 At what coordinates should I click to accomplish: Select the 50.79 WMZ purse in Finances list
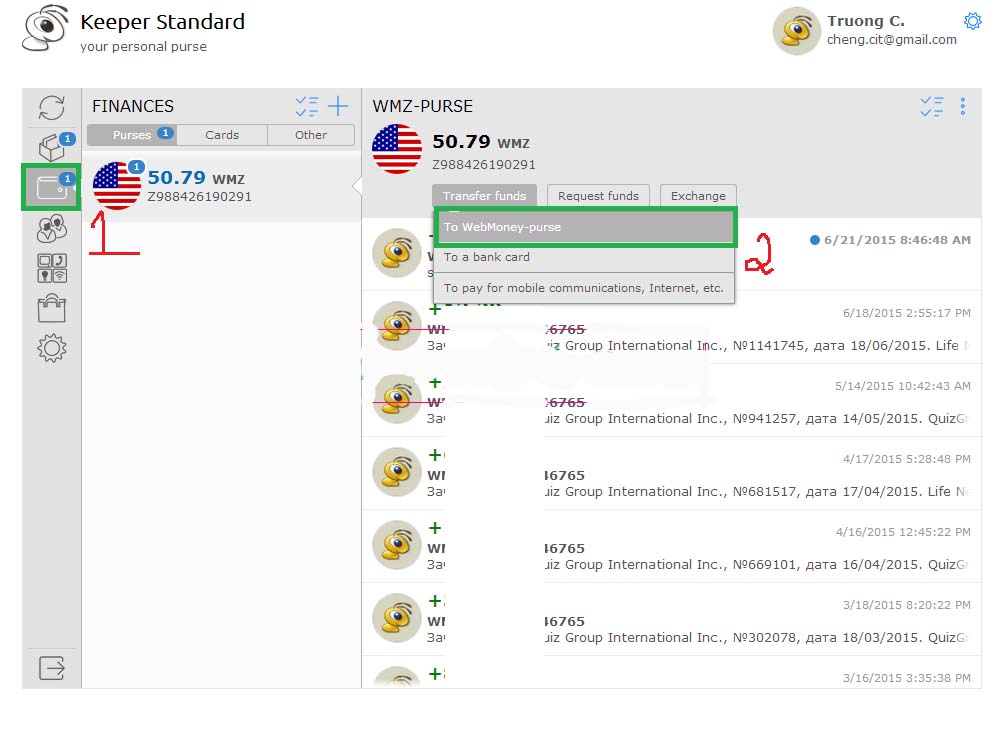click(x=221, y=186)
